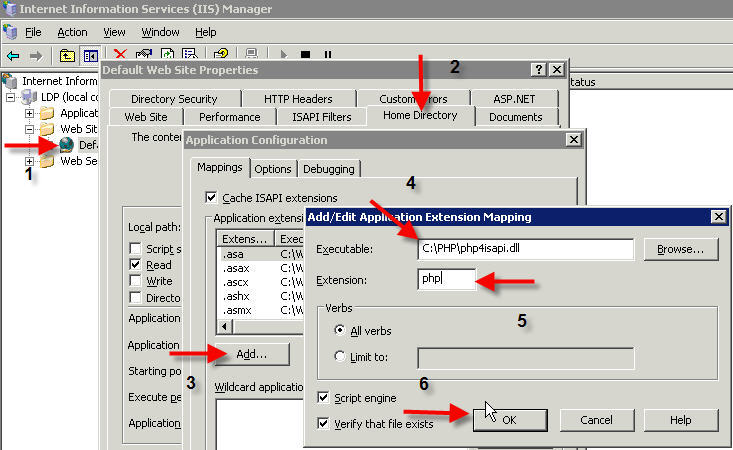Select the Web Service Extensions folder icon
This screenshot has height=450, width=733.
[x=47, y=161]
